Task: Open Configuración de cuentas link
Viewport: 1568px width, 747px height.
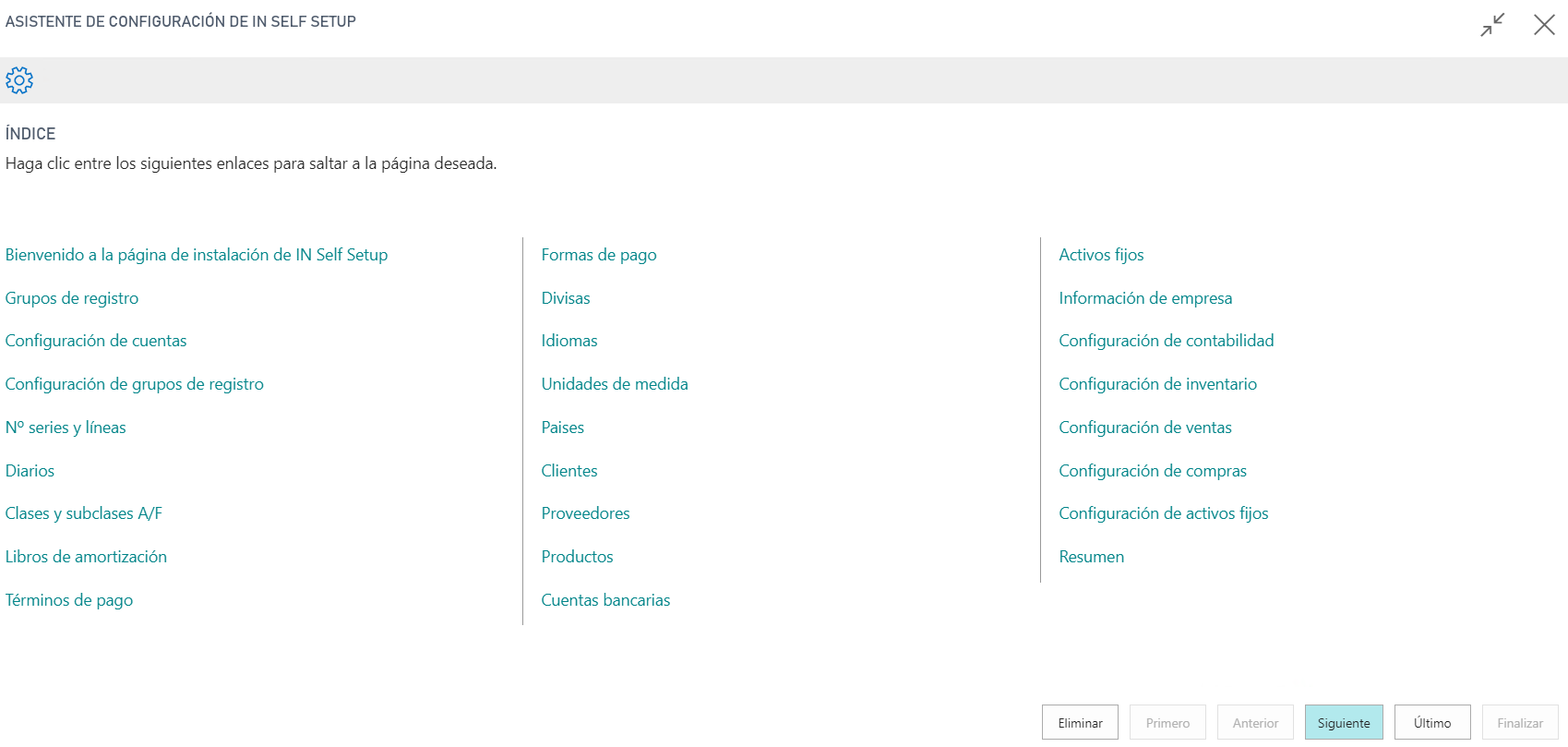Action: click(96, 341)
